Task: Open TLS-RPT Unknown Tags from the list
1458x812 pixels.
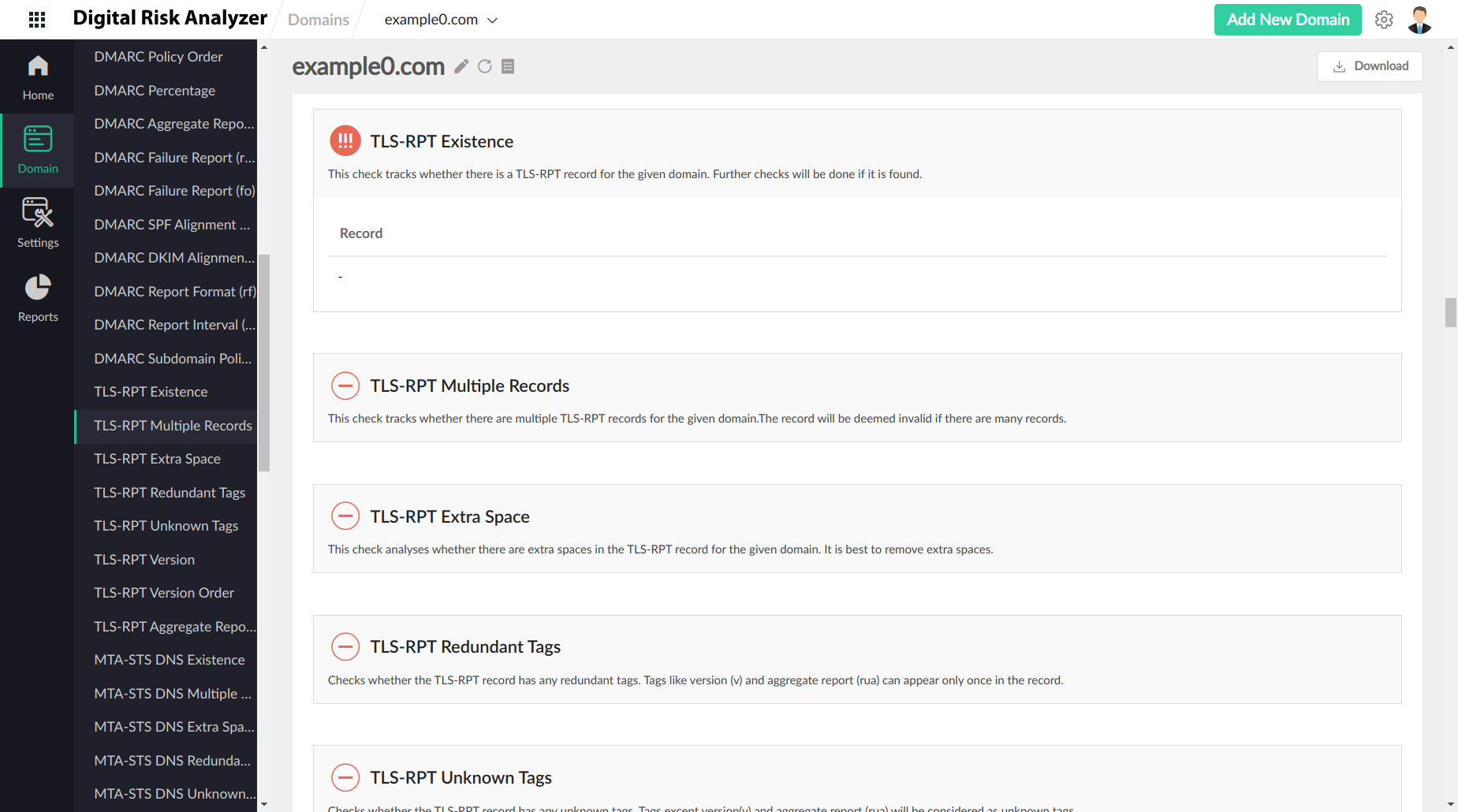Action: click(166, 525)
